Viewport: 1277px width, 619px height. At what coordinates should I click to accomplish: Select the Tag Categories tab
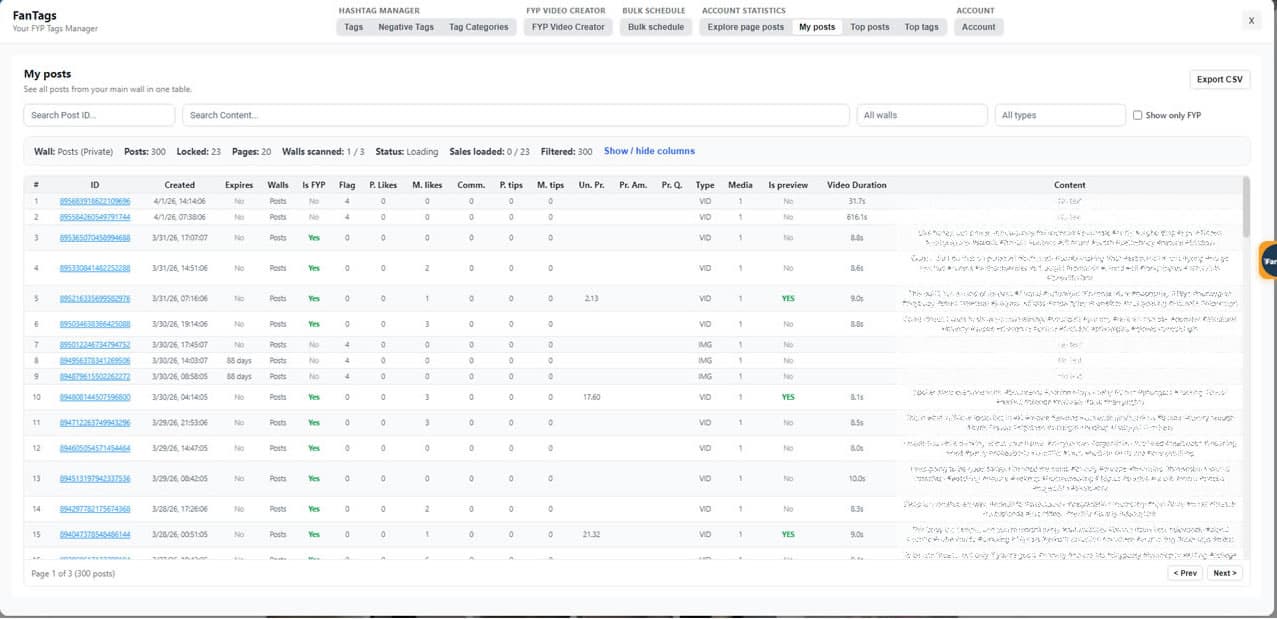(479, 27)
